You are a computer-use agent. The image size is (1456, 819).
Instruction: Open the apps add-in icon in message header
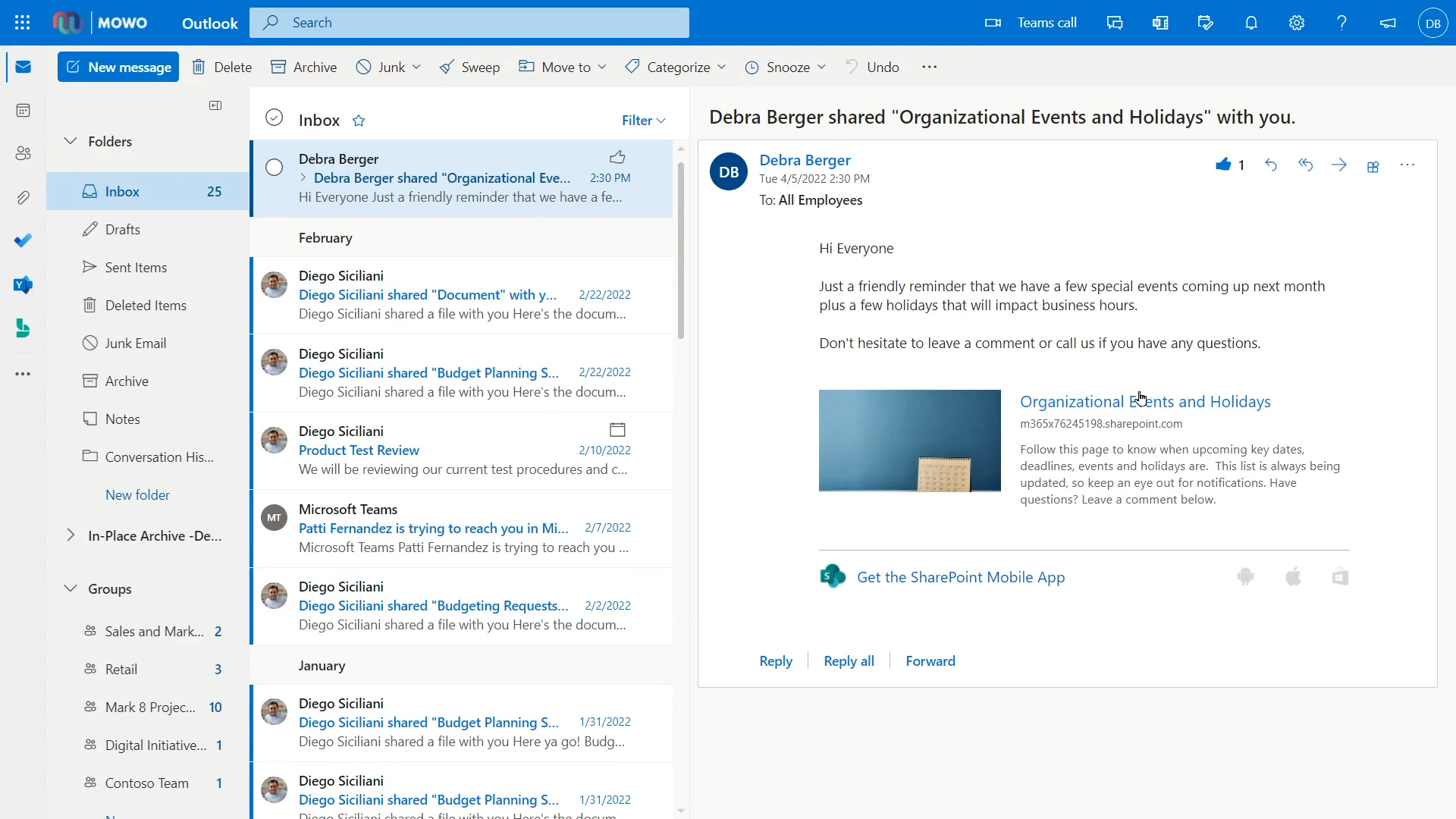[x=1373, y=166]
